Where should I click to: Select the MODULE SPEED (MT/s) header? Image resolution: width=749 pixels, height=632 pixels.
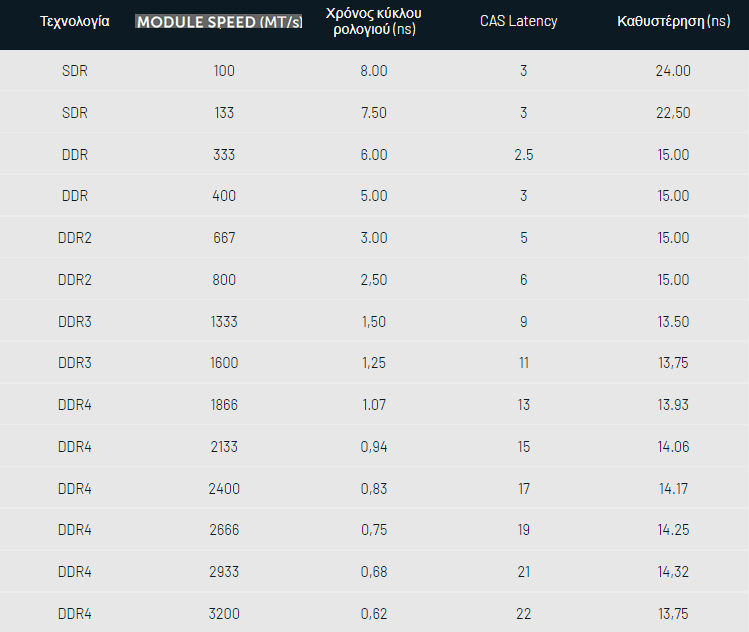(x=219, y=22)
